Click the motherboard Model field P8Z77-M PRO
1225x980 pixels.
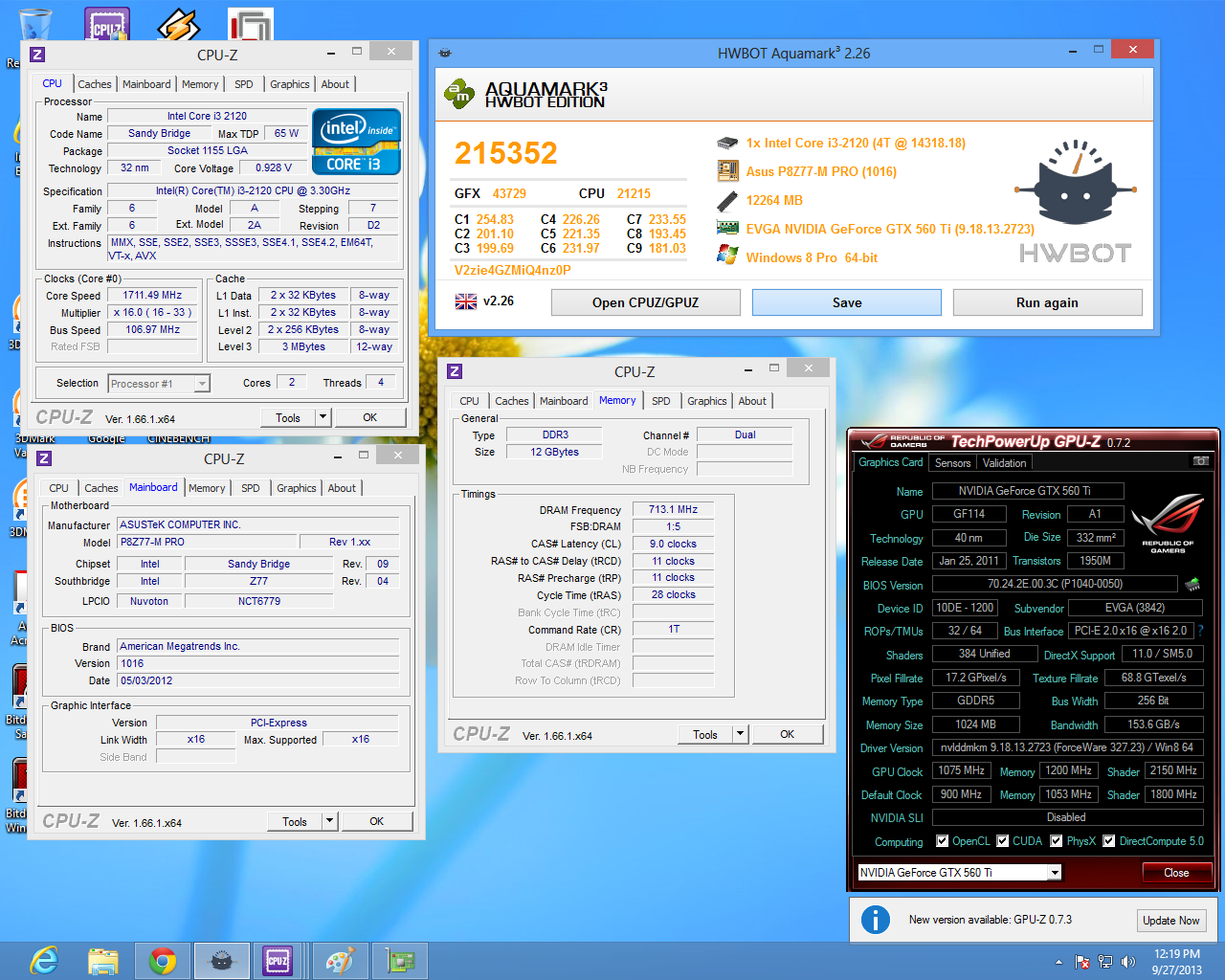pyautogui.click(x=206, y=542)
